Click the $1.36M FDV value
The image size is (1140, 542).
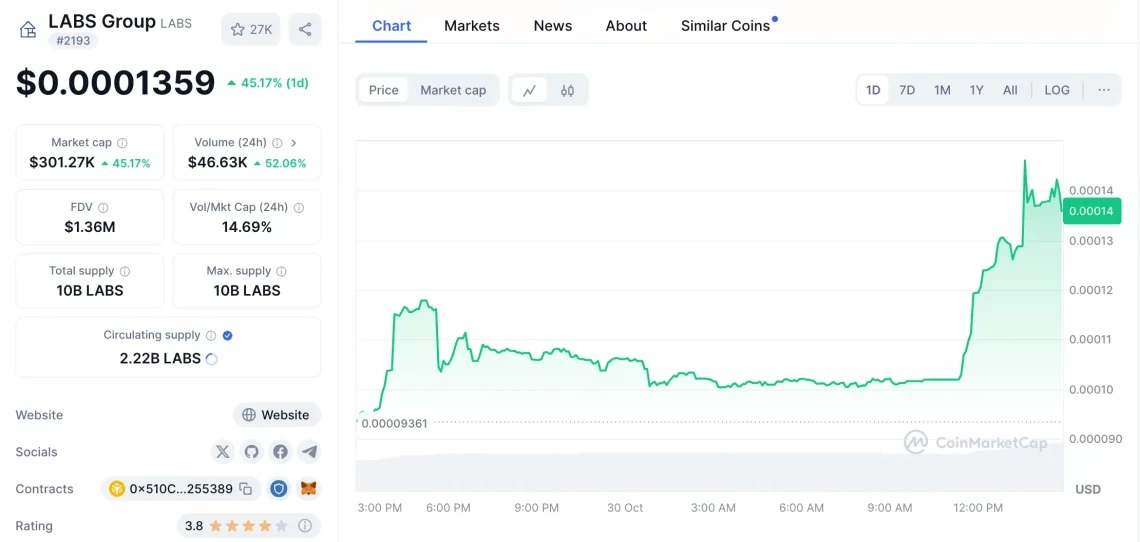[89, 227]
